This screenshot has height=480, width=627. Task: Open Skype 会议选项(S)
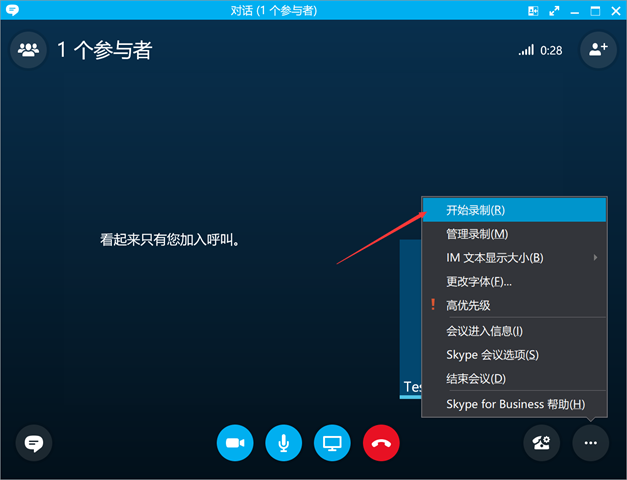[492, 355]
